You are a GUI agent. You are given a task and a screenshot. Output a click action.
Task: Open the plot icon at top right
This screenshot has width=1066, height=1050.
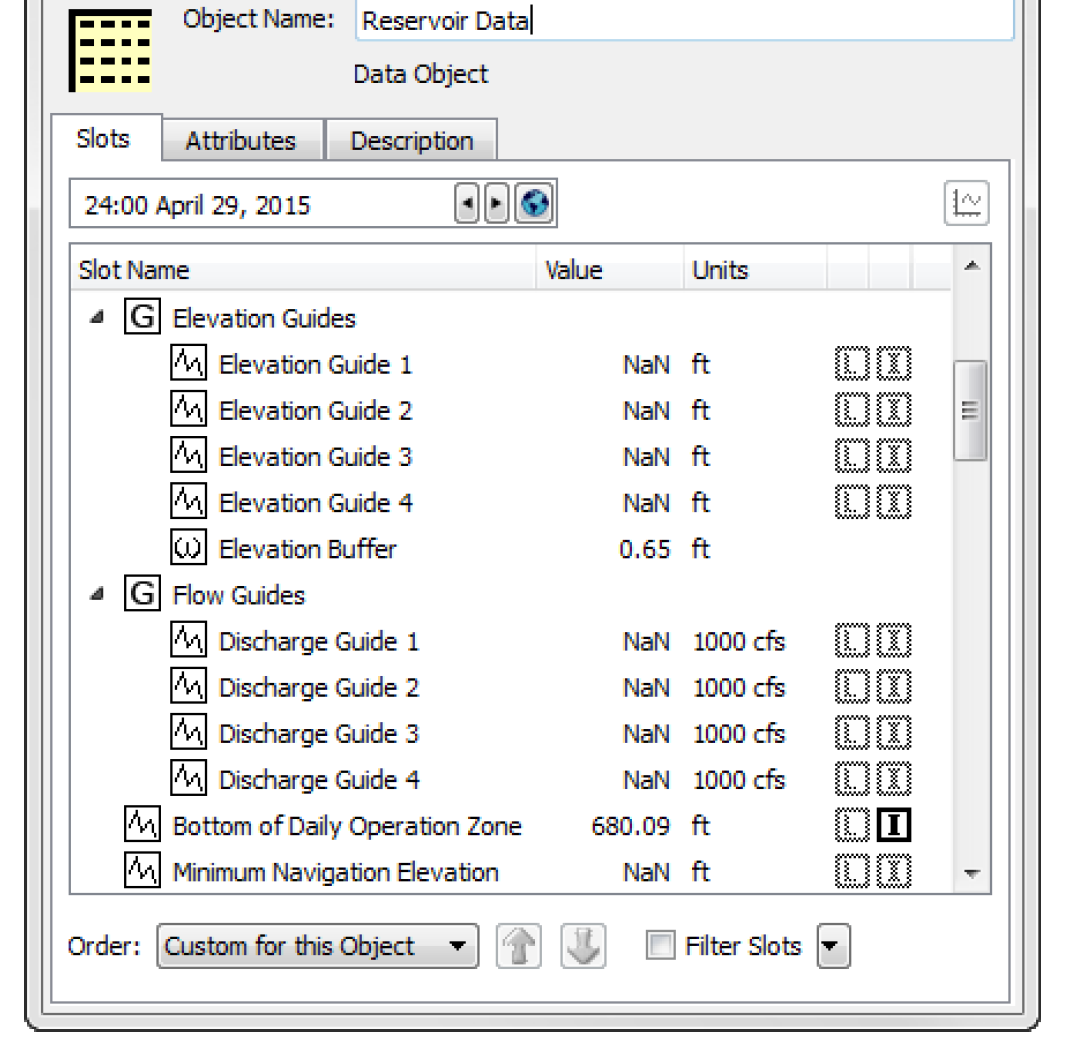966,204
